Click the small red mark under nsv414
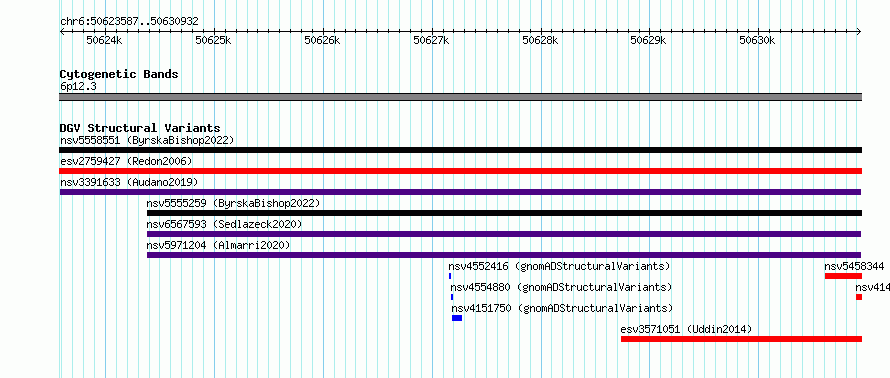This screenshot has height=378, width=890. point(859,297)
